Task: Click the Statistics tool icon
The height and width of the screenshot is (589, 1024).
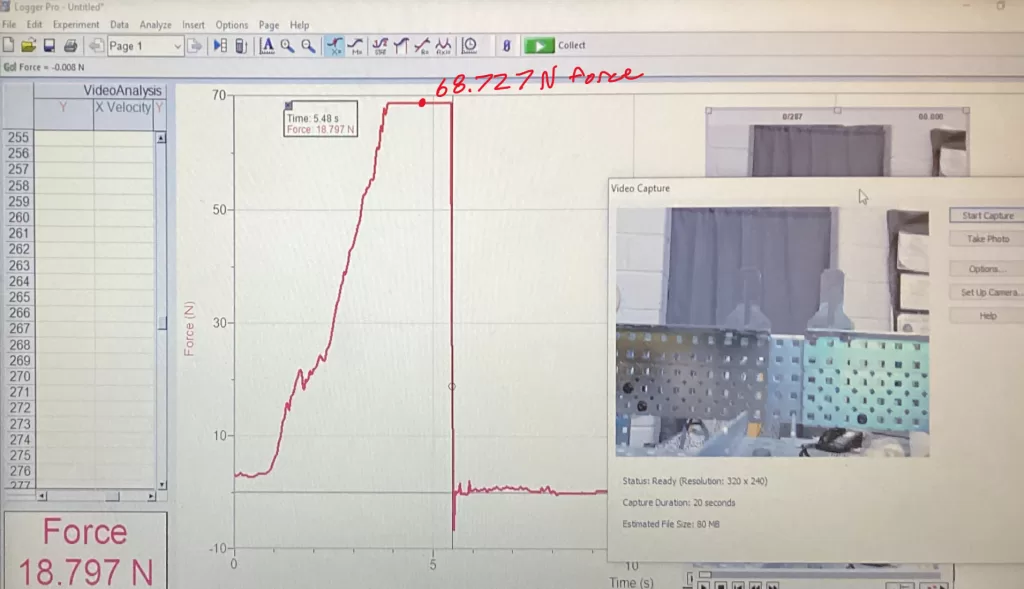Action: [x=379, y=46]
